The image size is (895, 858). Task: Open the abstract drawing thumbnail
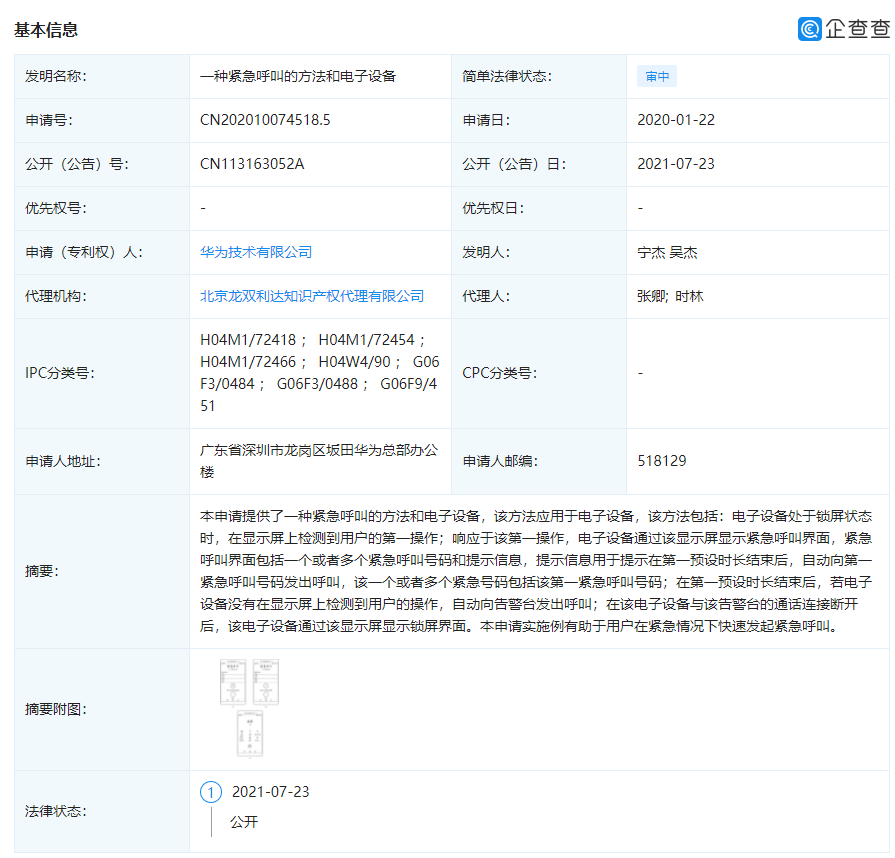pyautogui.click(x=249, y=708)
